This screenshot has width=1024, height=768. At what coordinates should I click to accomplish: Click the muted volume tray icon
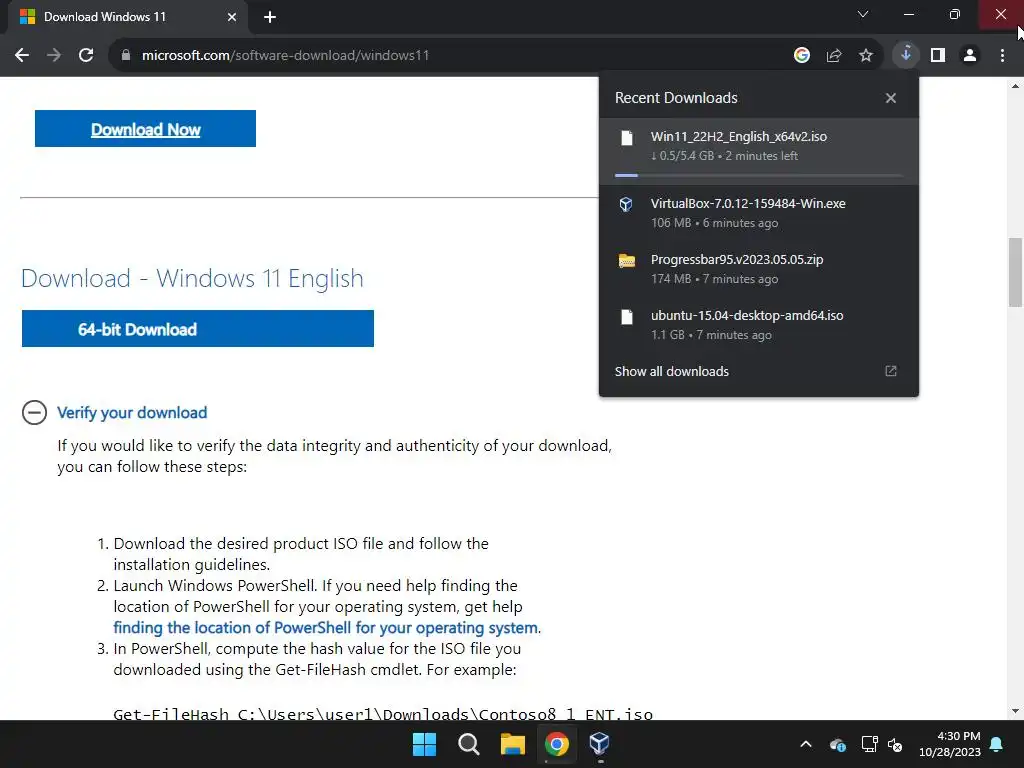[x=895, y=744]
